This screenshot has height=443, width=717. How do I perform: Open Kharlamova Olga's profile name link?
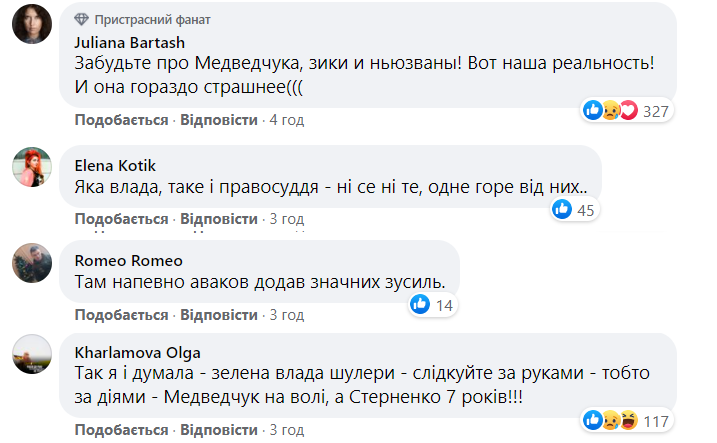click(x=132, y=352)
